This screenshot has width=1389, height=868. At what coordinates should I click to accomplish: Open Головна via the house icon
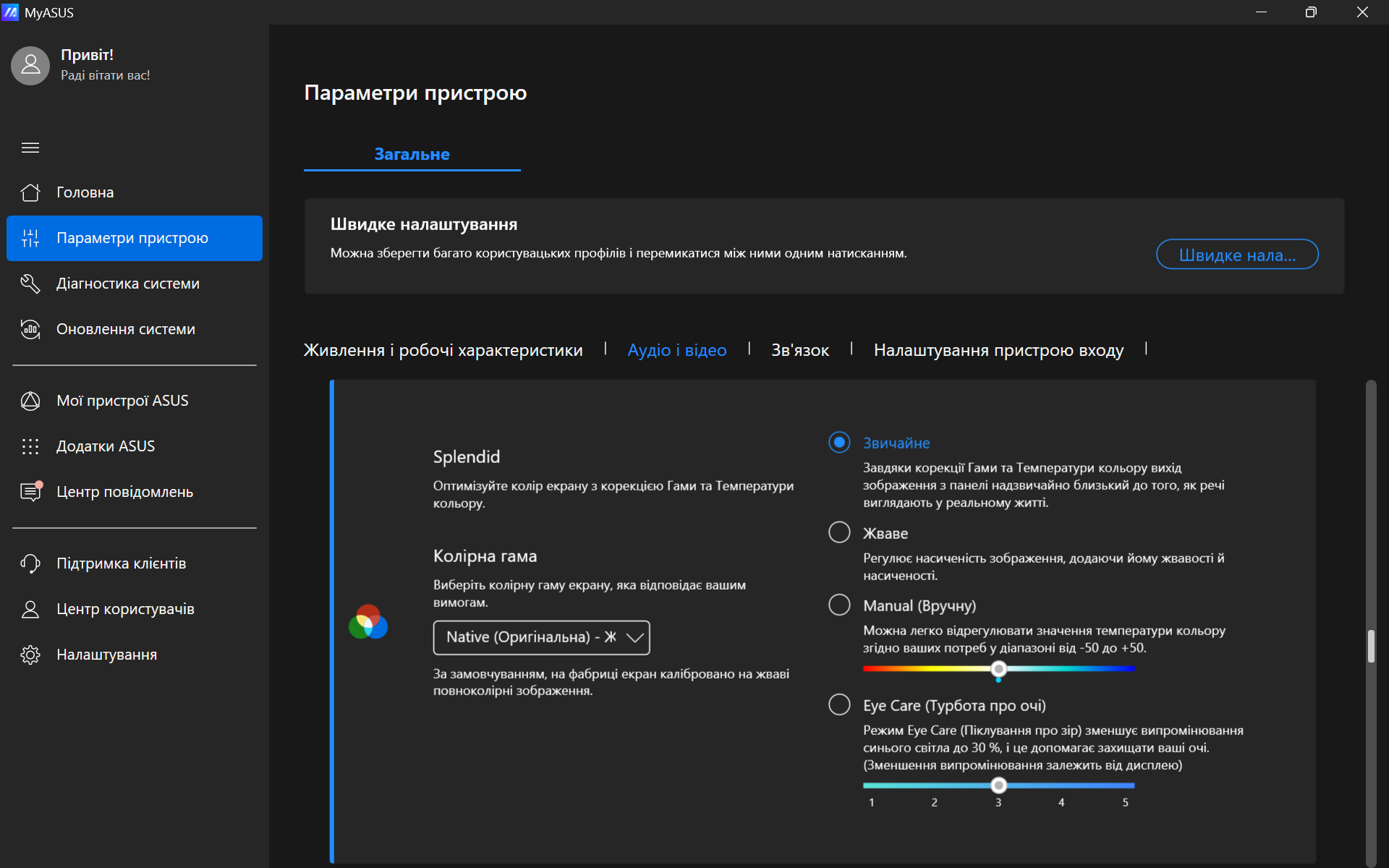pyautogui.click(x=30, y=192)
